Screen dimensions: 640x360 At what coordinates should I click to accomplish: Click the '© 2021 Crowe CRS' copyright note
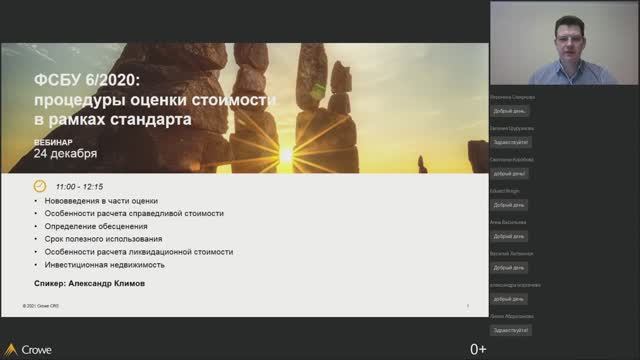[x=41, y=306]
